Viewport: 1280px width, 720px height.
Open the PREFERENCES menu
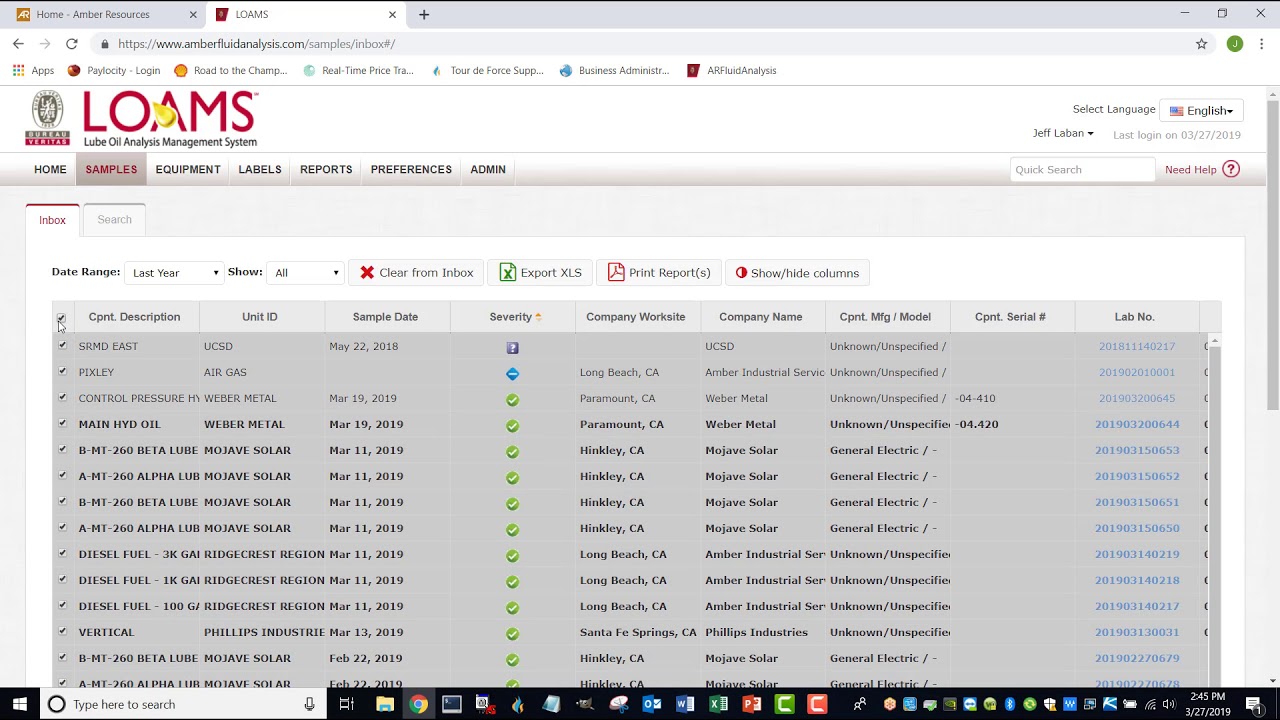point(411,170)
